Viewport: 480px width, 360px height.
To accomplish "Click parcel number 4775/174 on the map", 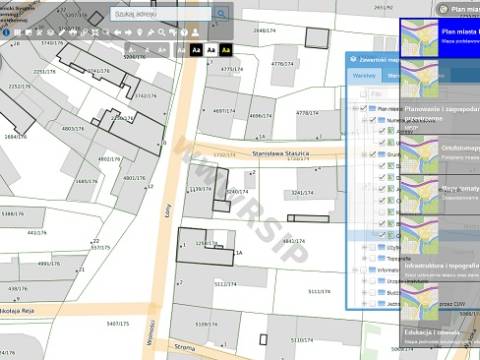I will [x=232, y=69].
